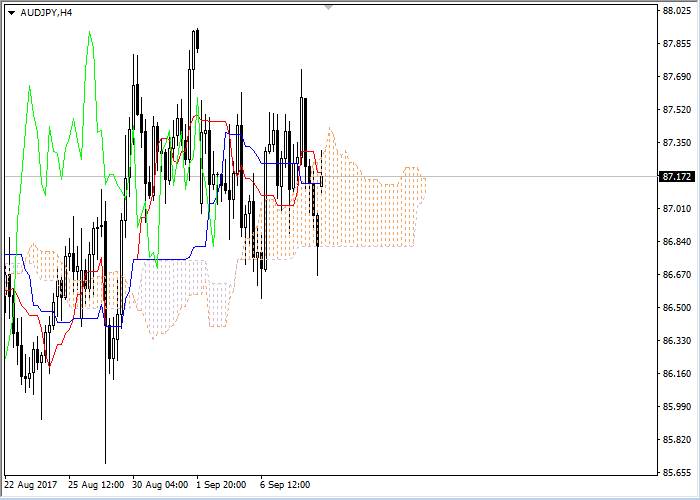The width and height of the screenshot is (700, 500).
Task: Click the 85.820 price axis label
Action: [677, 440]
